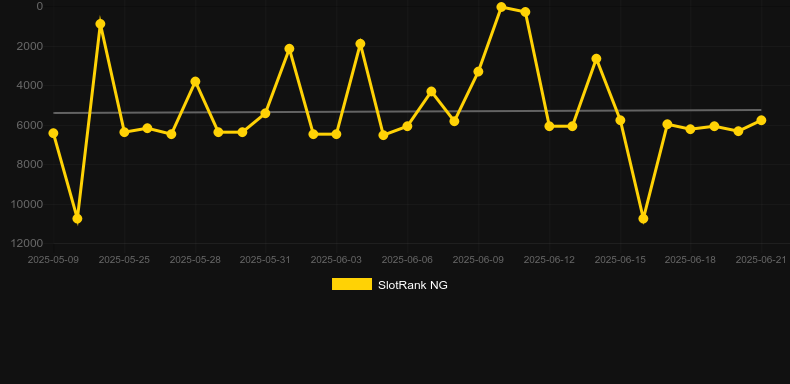Select the data point on 2025-05-09
This screenshot has height=384, width=790.
(x=53, y=133)
